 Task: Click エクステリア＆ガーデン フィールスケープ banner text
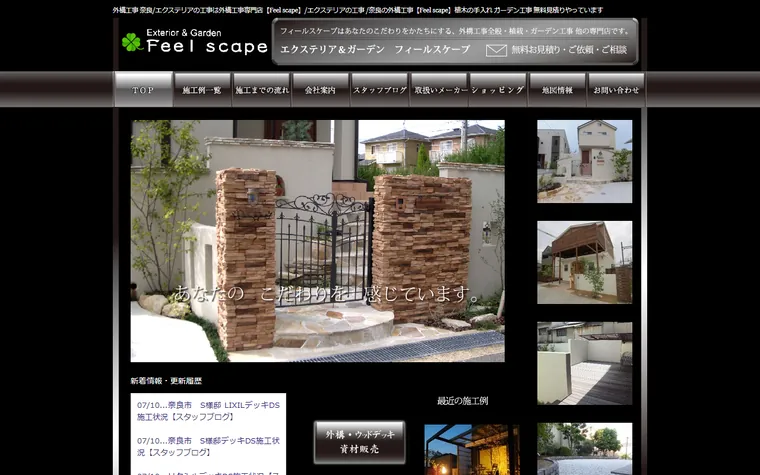[x=375, y=49]
